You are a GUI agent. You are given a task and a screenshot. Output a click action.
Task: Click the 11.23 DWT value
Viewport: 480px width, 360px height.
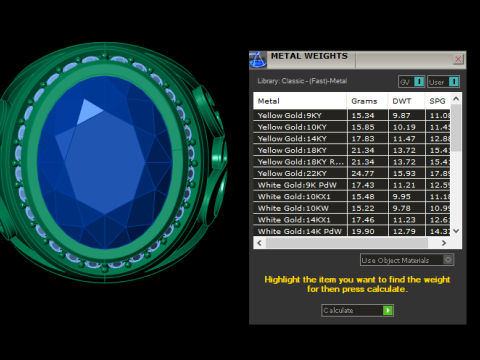[x=404, y=220]
